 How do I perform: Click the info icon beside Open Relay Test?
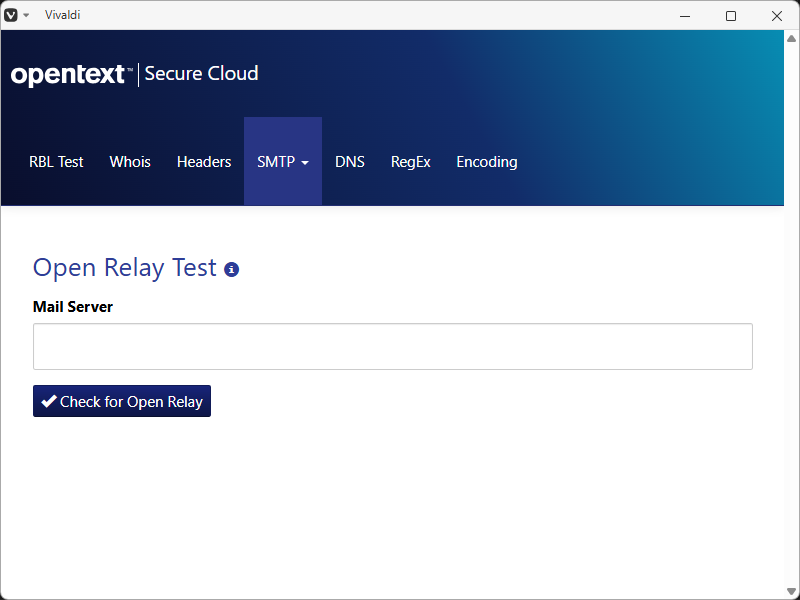232,270
